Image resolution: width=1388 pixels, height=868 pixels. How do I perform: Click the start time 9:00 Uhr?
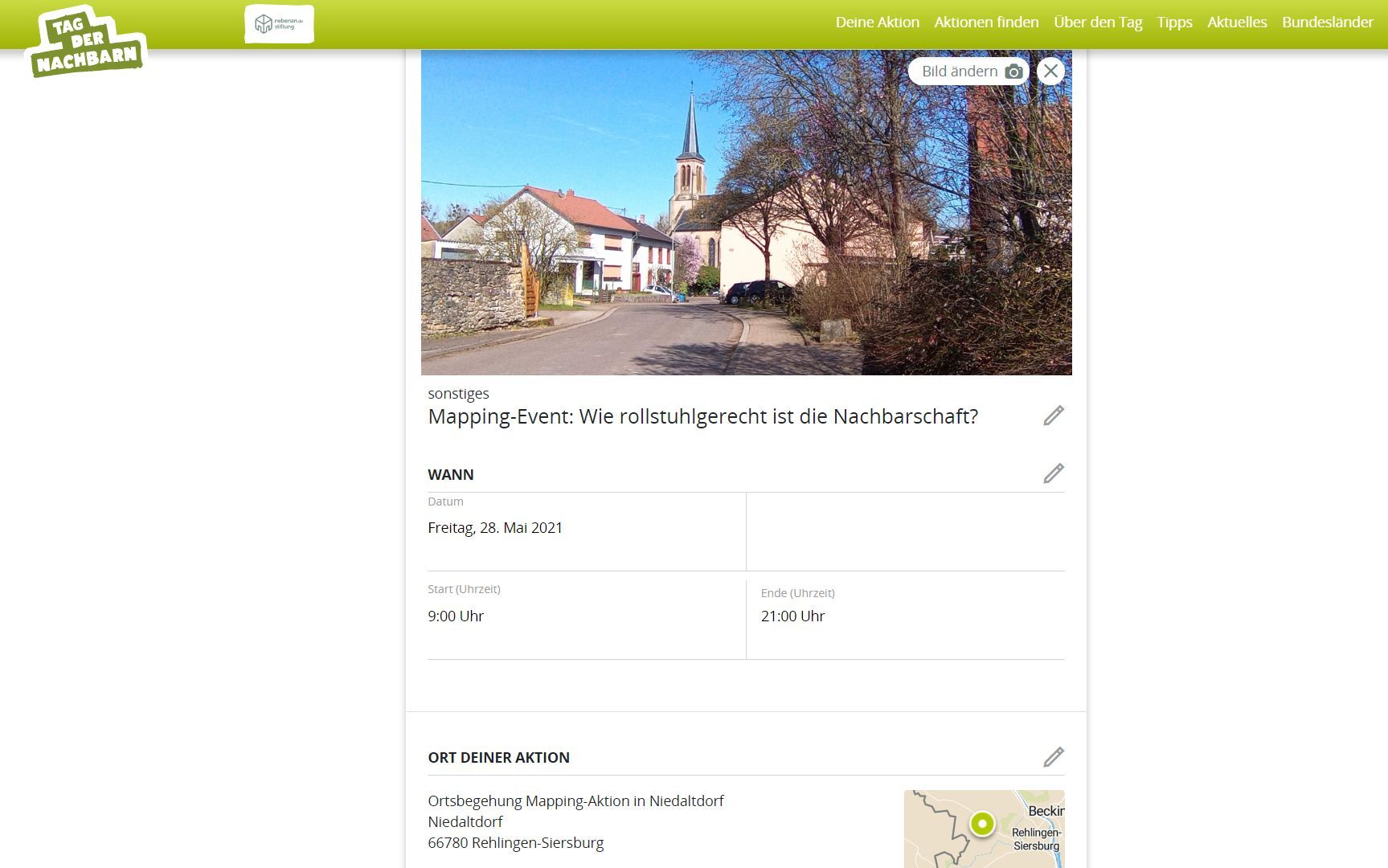456,616
